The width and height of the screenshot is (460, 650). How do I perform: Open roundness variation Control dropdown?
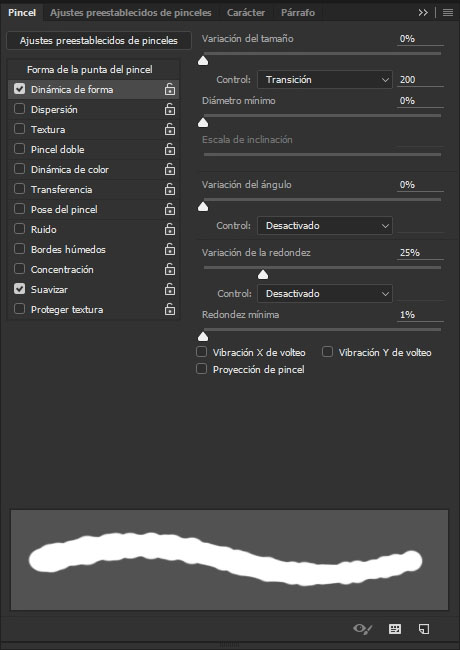tap(325, 293)
